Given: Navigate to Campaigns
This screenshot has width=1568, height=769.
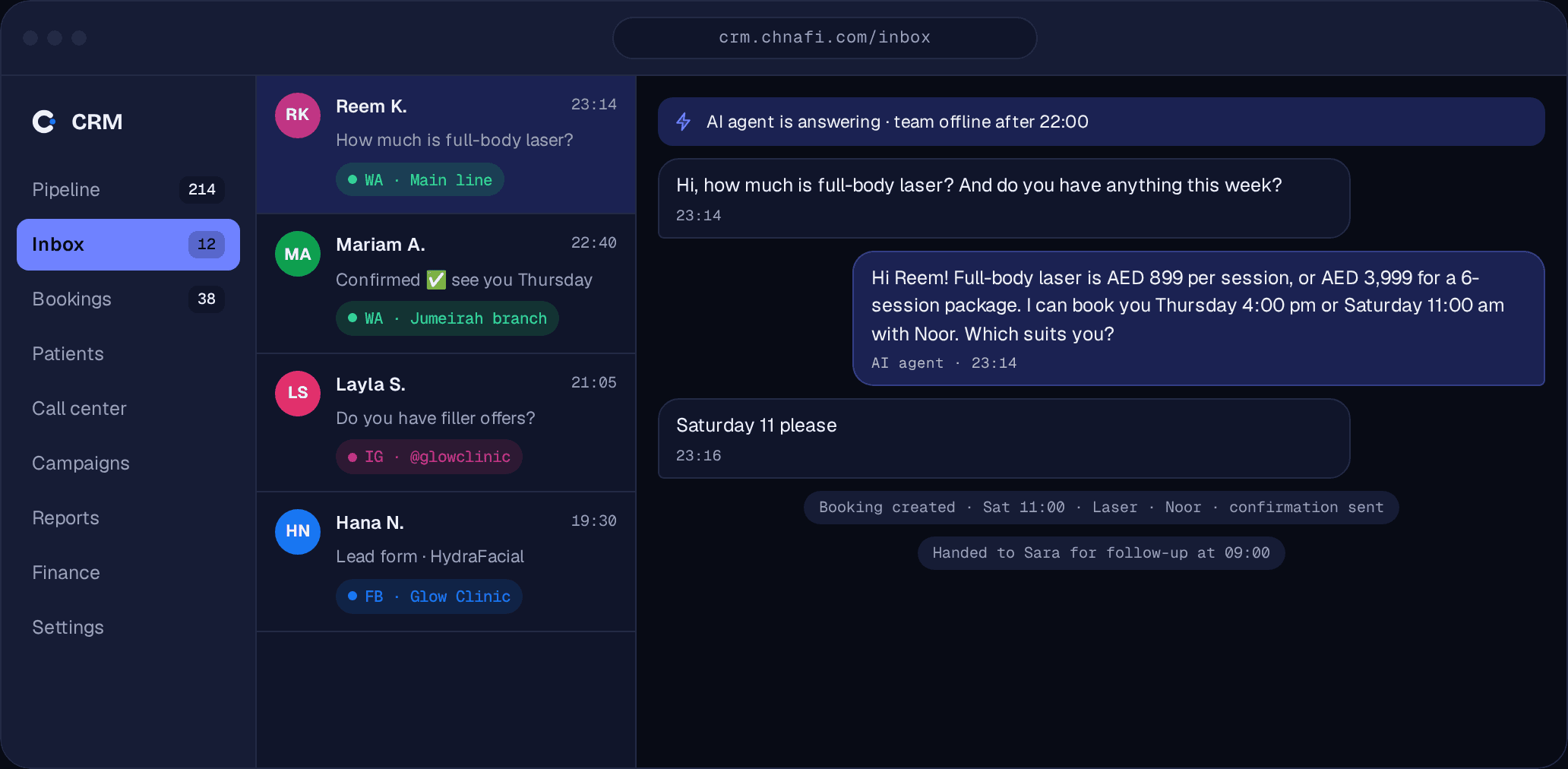Looking at the screenshot, I should (x=128, y=464).
